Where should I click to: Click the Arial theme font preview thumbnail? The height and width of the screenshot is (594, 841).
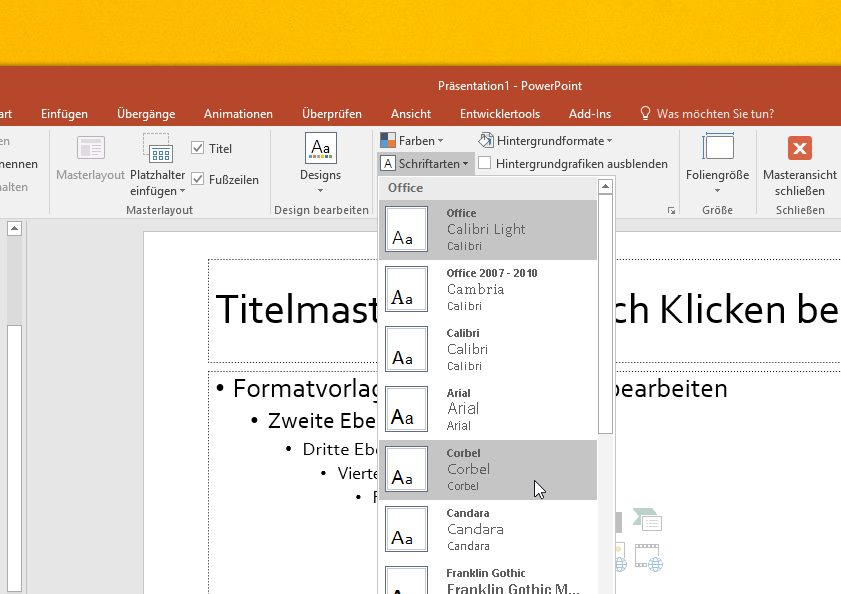[x=407, y=409]
